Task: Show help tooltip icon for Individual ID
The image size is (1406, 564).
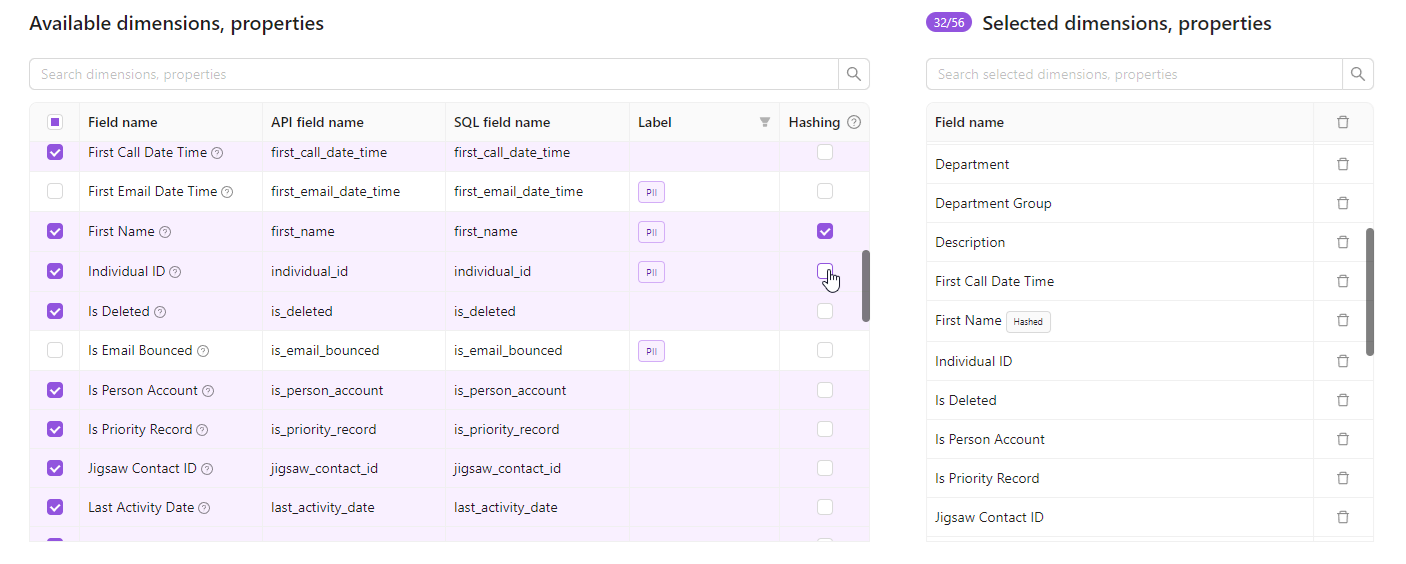Action: point(175,272)
